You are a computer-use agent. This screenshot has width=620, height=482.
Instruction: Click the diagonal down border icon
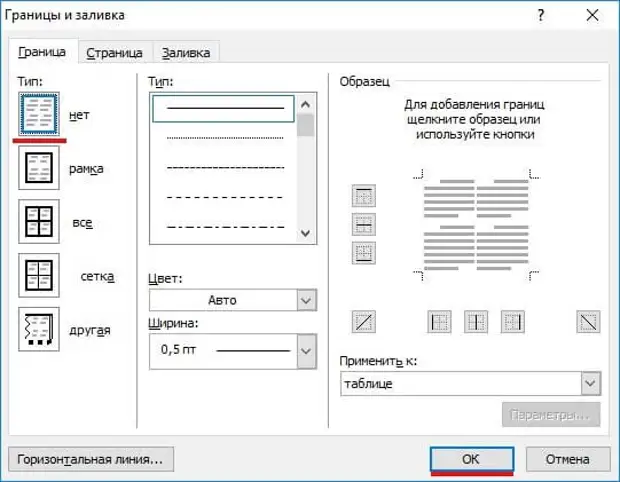pos(588,321)
